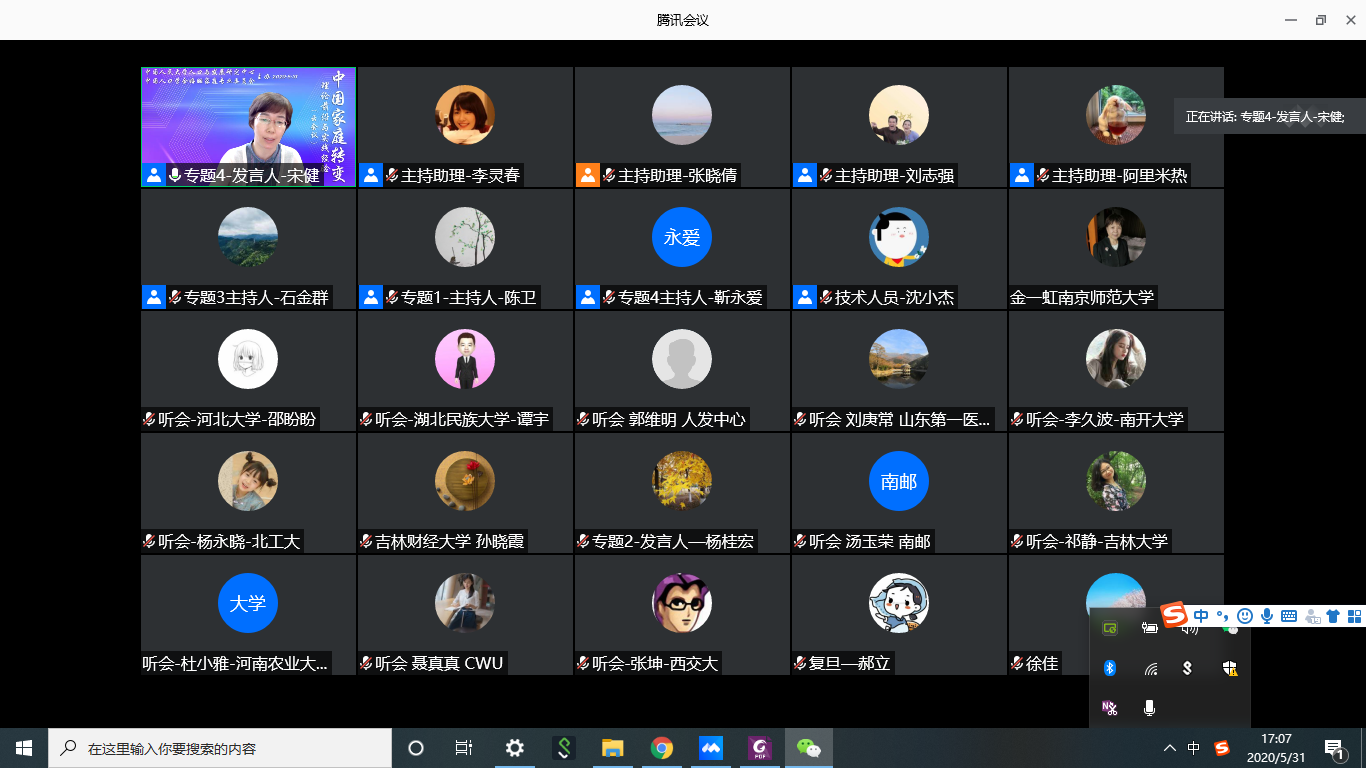Click the Sogou voice input microphone icon
The width and height of the screenshot is (1366, 768).
[1267, 616]
